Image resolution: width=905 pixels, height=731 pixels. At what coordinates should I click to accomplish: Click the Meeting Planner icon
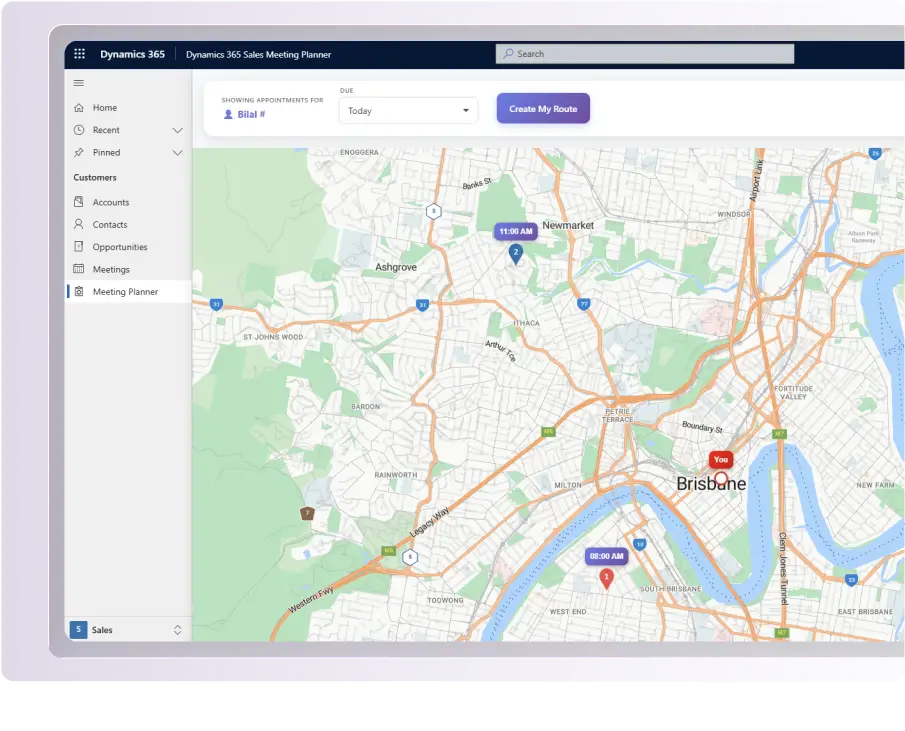[x=79, y=291]
